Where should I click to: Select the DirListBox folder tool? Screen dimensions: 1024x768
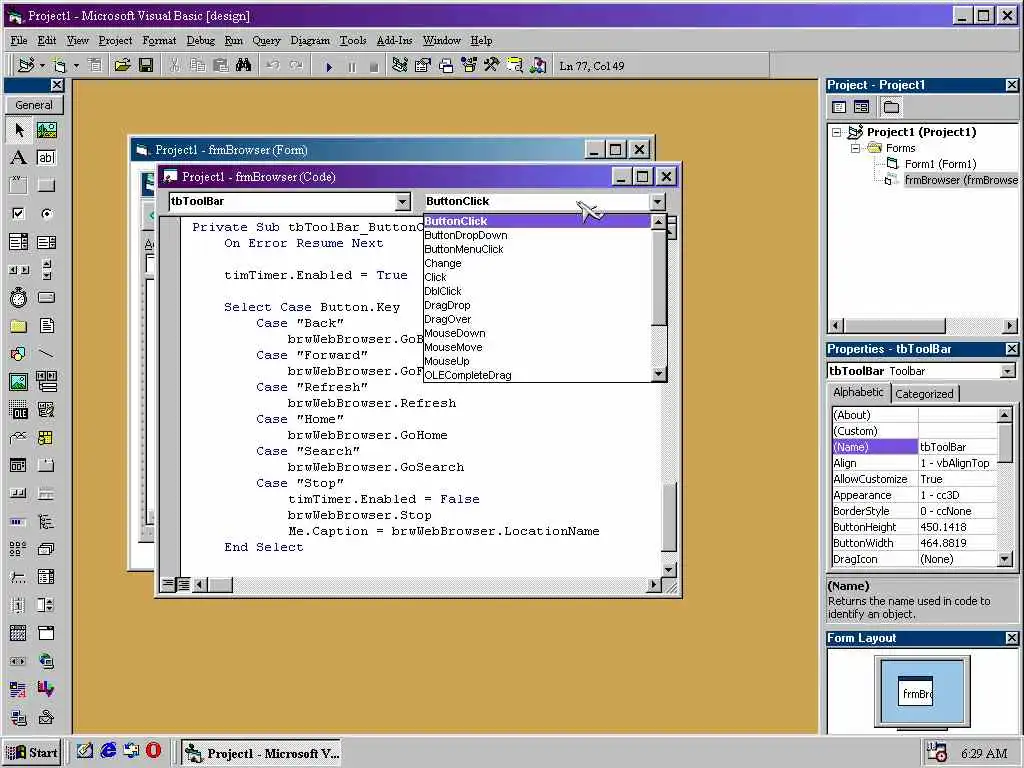[x=18, y=325]
